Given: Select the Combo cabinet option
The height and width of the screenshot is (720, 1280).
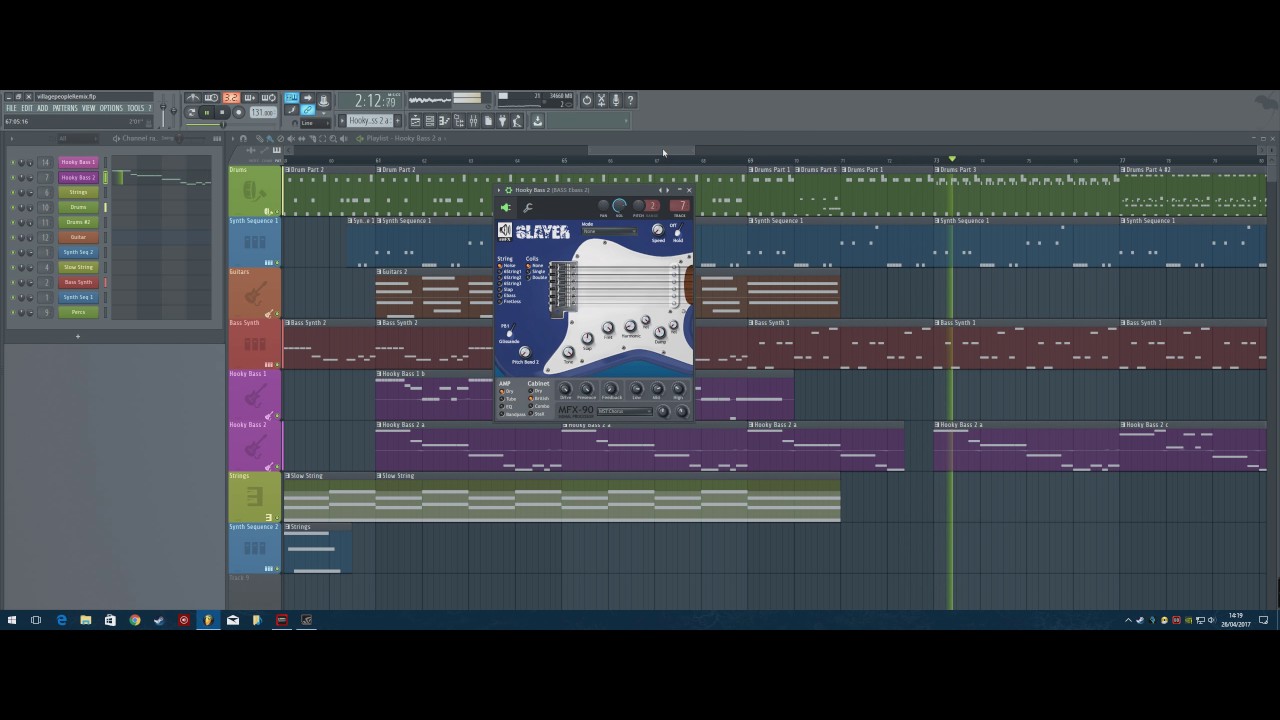Looking at the screenshot, I should click(x=538, y=406).
